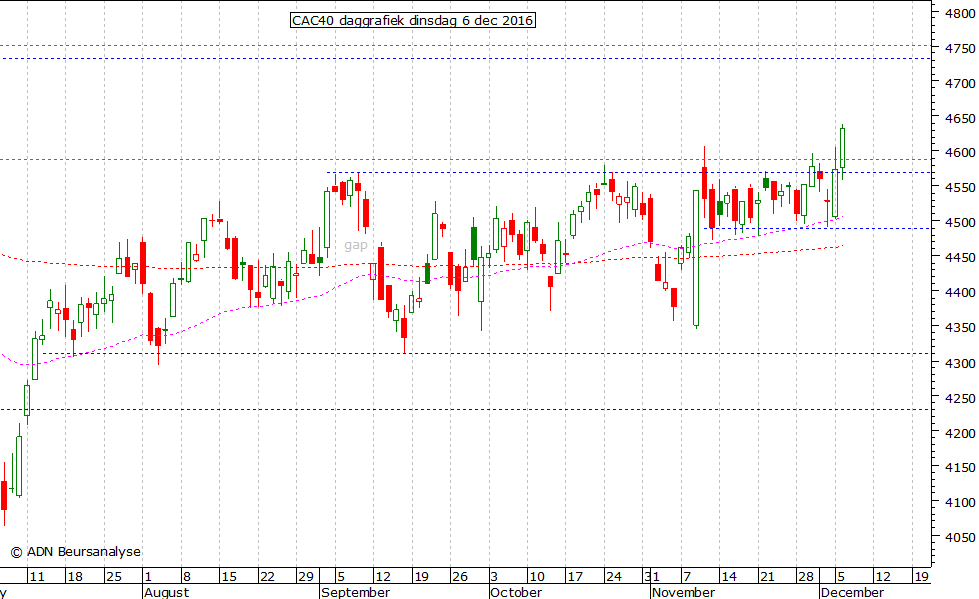Click the 'December' month label
The width and height of the screenshot is (979, 599).
pos(853,592)
